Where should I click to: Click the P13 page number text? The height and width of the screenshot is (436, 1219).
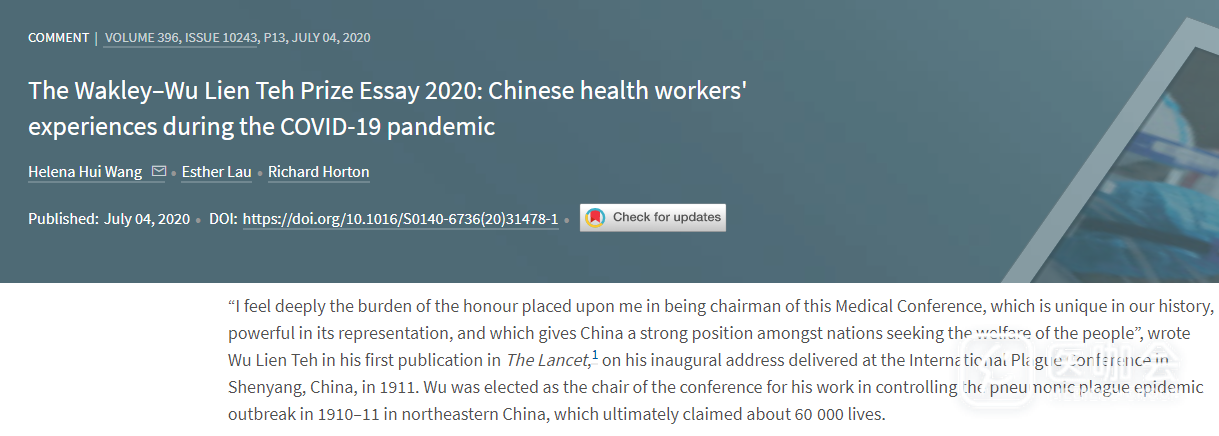coord(274,38)
